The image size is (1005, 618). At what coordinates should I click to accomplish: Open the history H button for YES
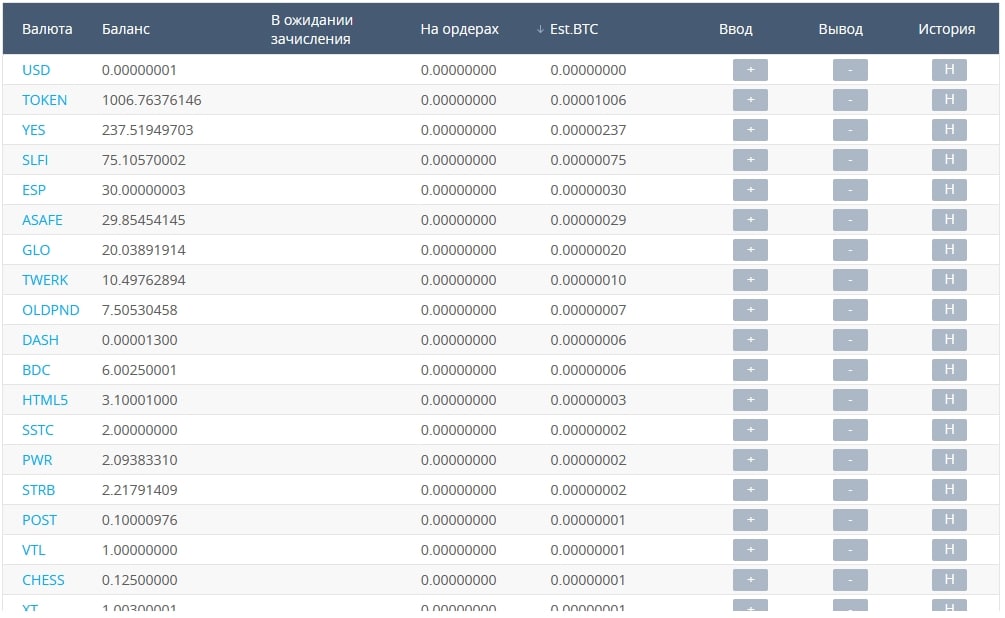click(949, 130)
